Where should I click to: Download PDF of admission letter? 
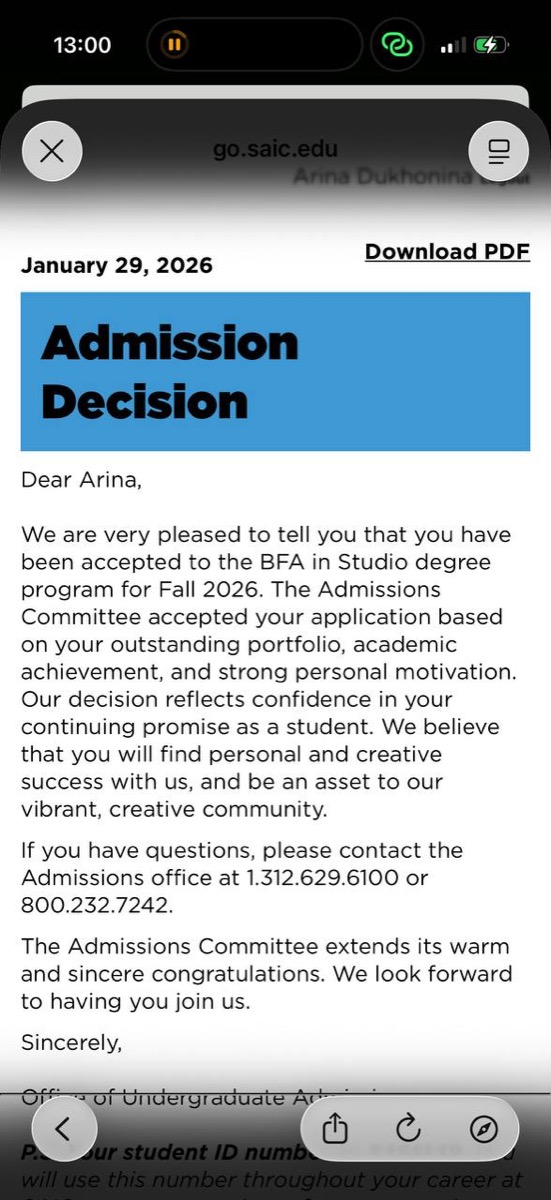click(x=447, y=252)
